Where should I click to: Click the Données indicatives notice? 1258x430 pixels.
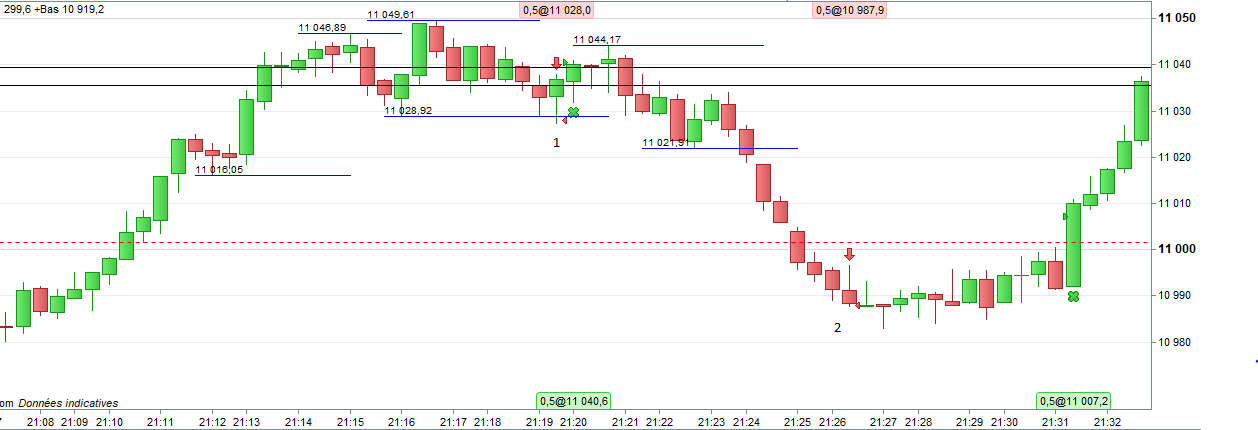pos(68,402)
